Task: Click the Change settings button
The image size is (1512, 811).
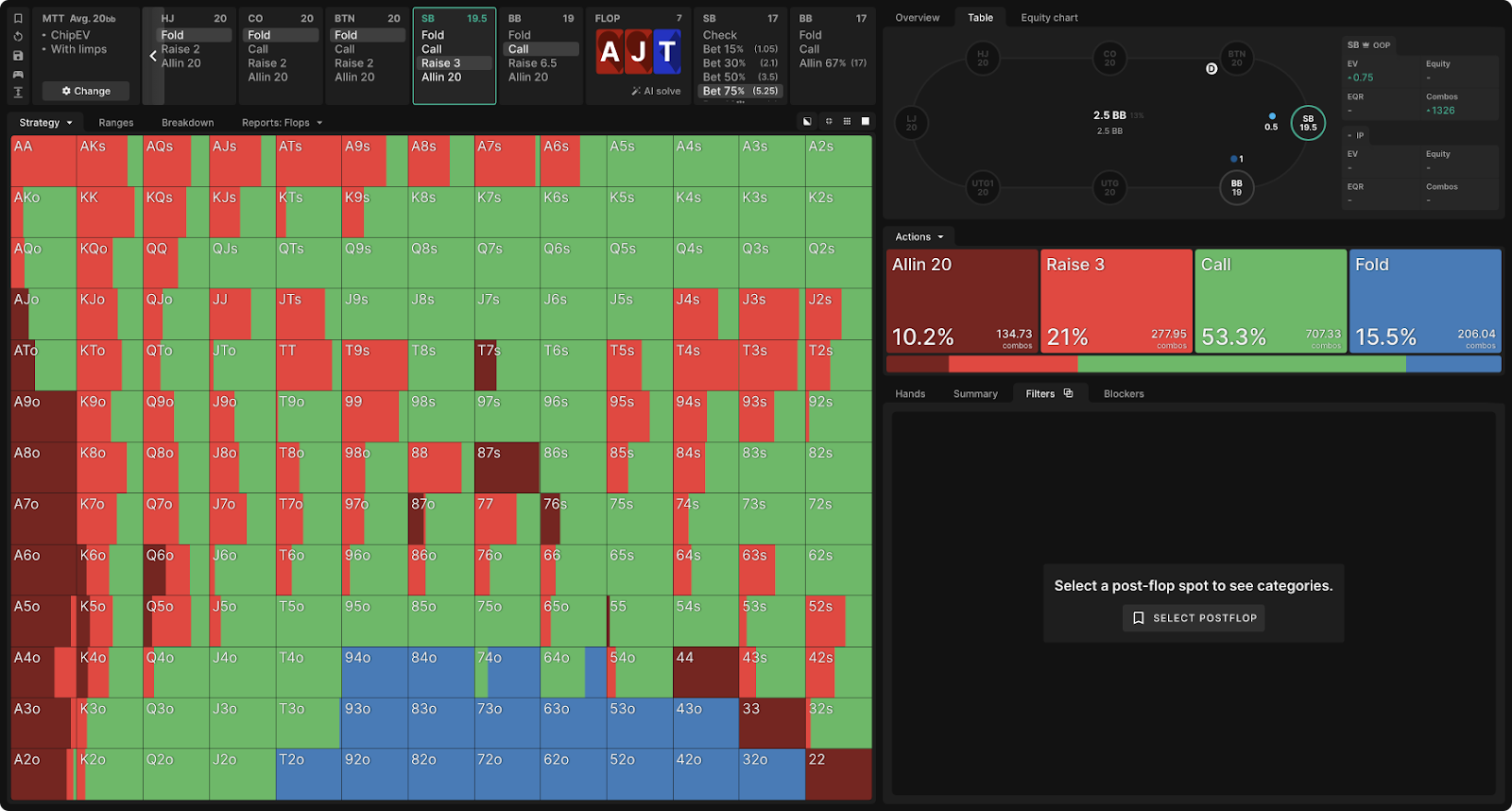Action: pos(86,92)
